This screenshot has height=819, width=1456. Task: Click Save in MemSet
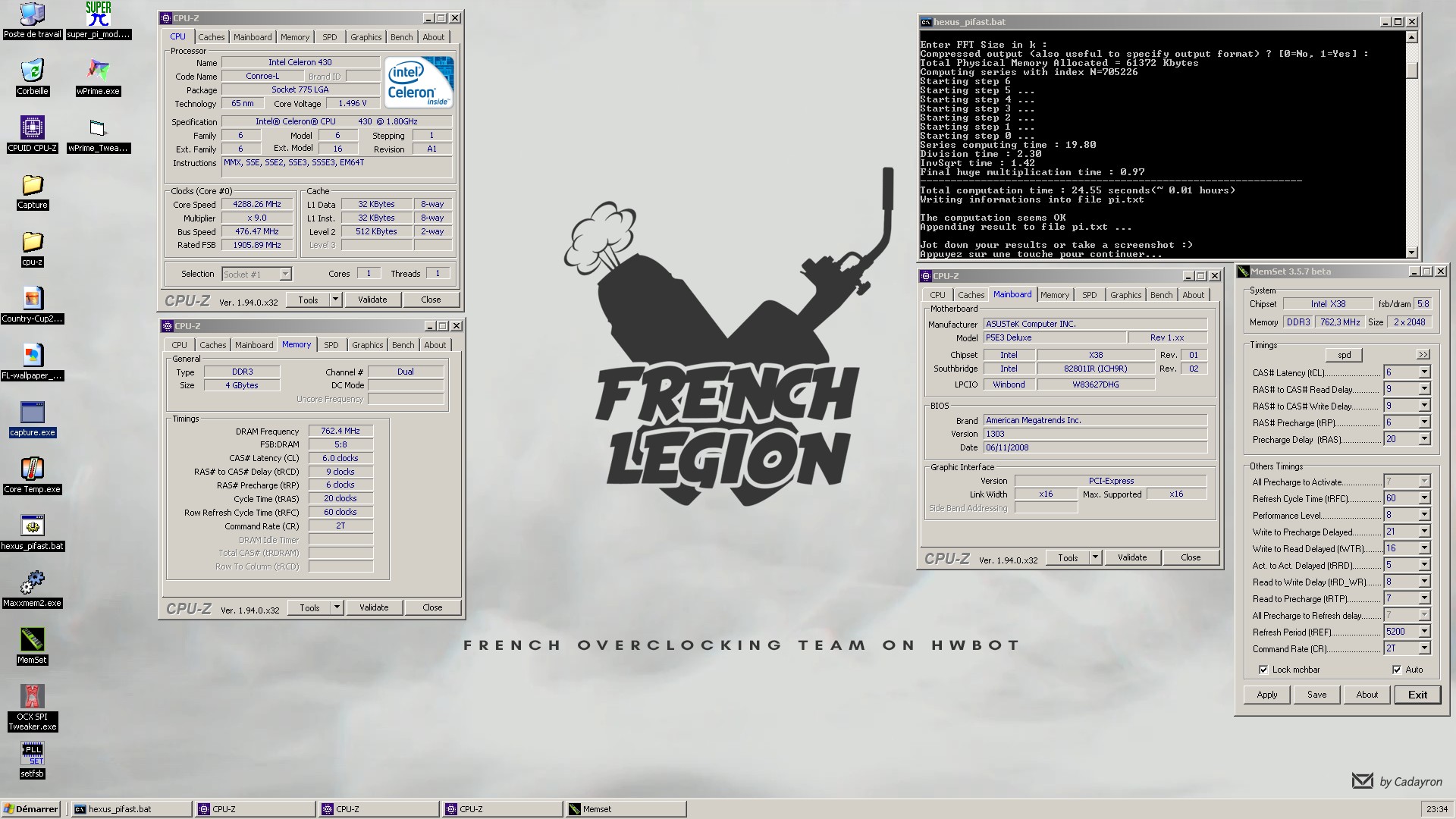1317,695
